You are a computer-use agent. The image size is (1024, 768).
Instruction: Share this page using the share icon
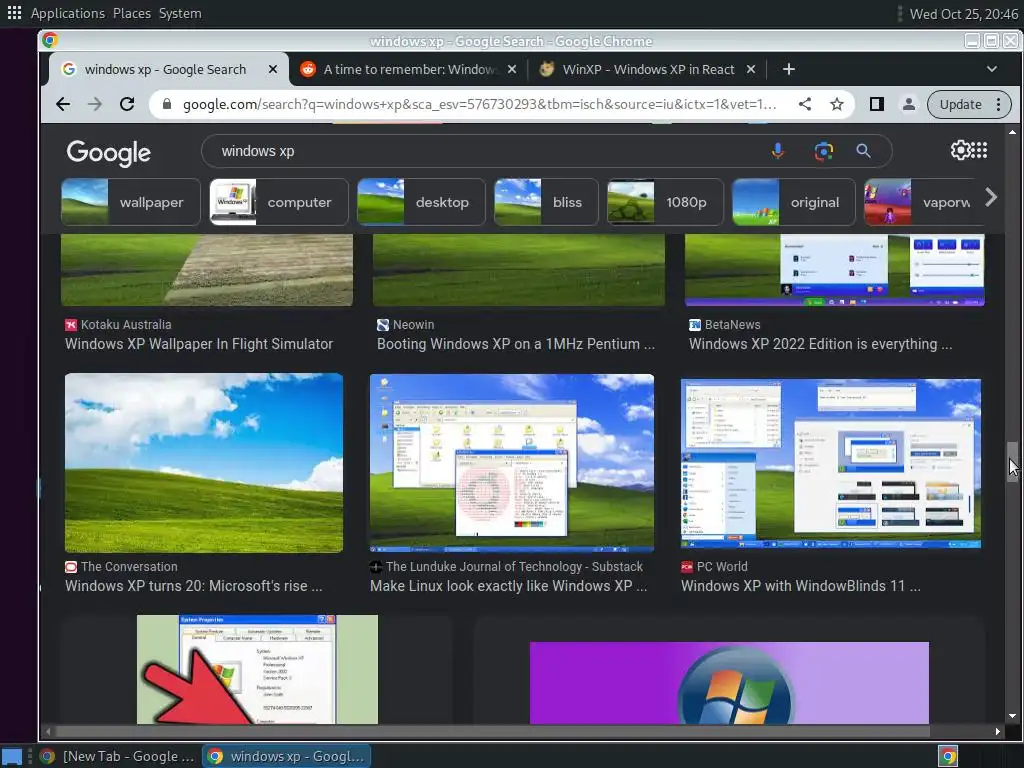tap(805, 104)
